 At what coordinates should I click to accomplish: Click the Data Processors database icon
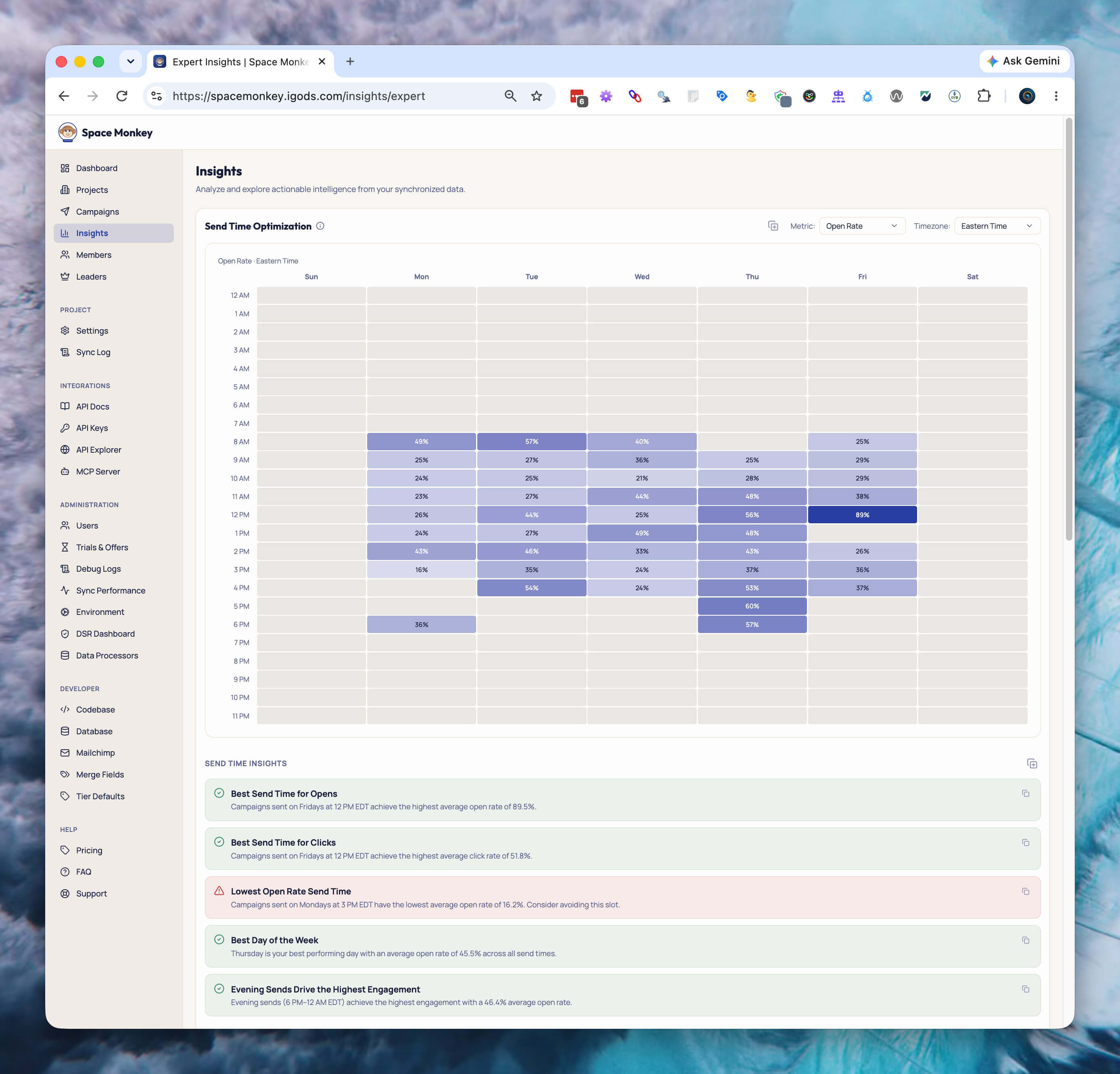[65, 655]
